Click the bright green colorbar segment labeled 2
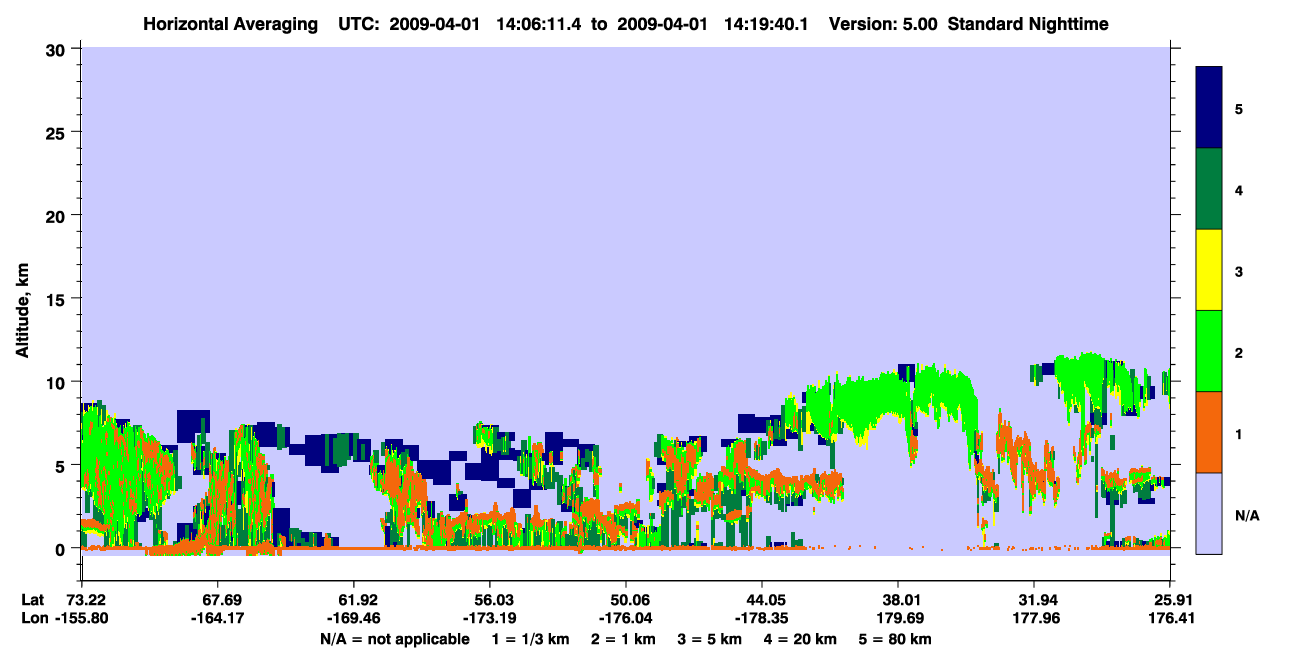This screenshot has height=667, width=1300. pyautogui.click(x=1209, y=350)
